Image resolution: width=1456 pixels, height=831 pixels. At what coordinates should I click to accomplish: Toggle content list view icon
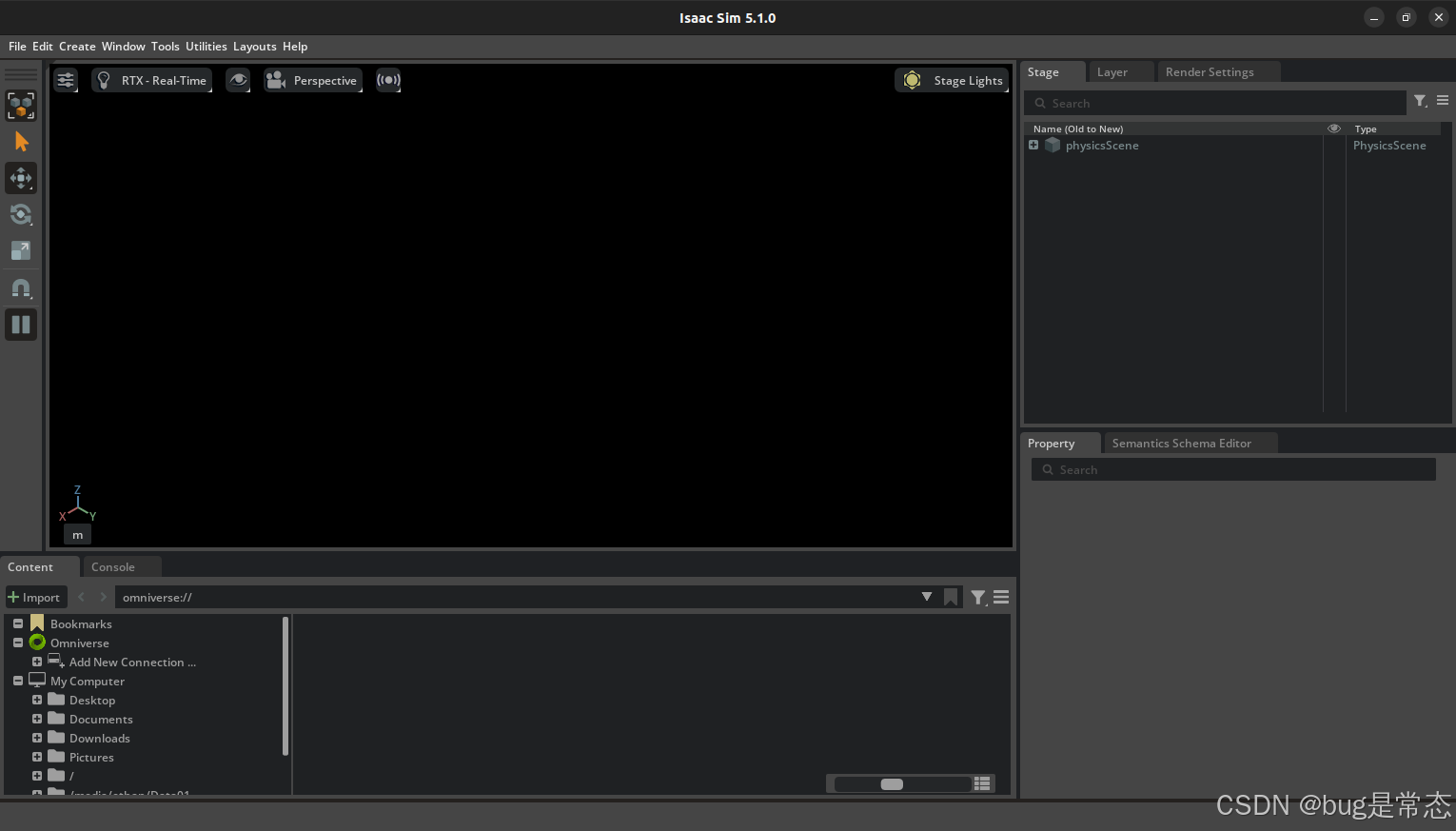click(x=983, y=784)
